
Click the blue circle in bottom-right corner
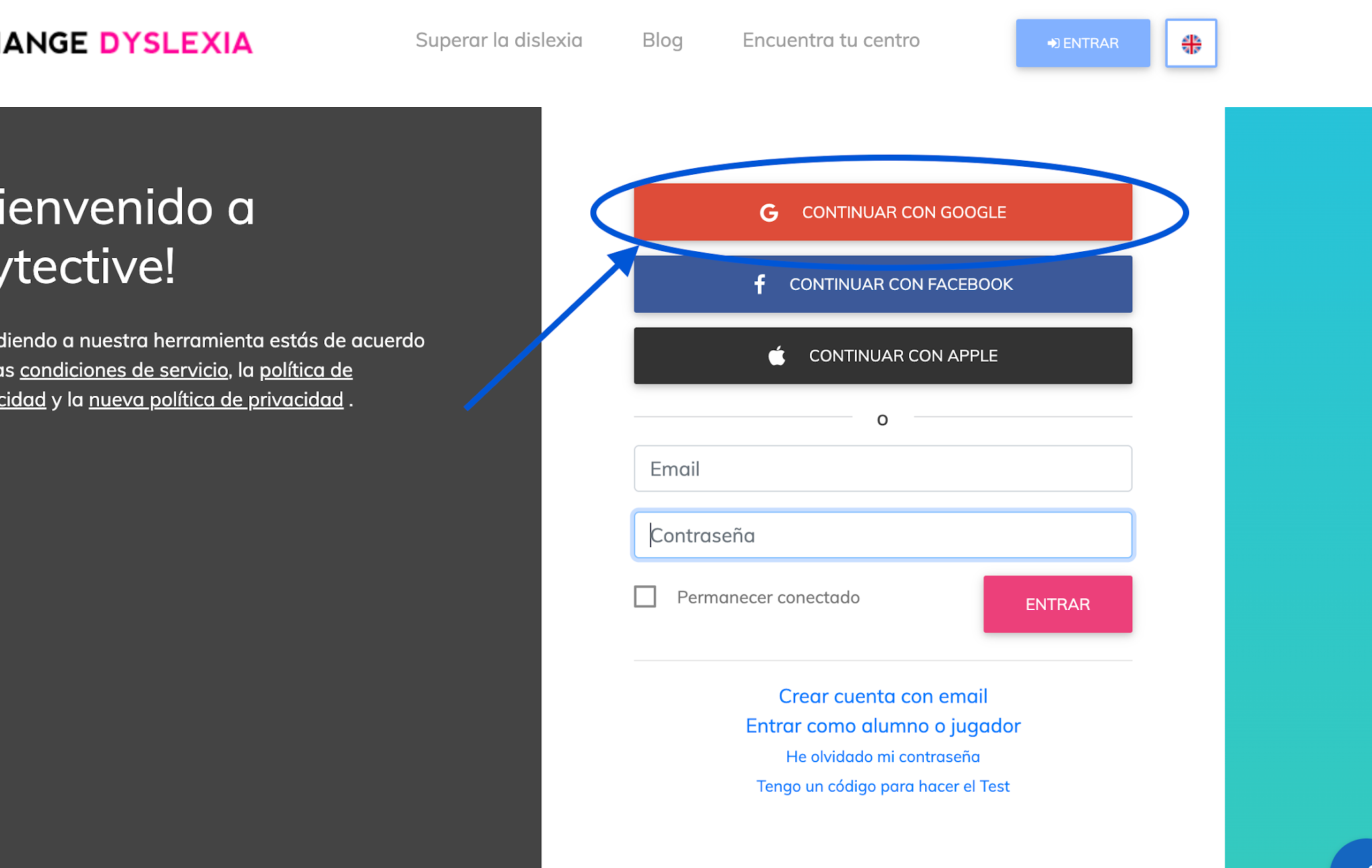(1355, 855)
